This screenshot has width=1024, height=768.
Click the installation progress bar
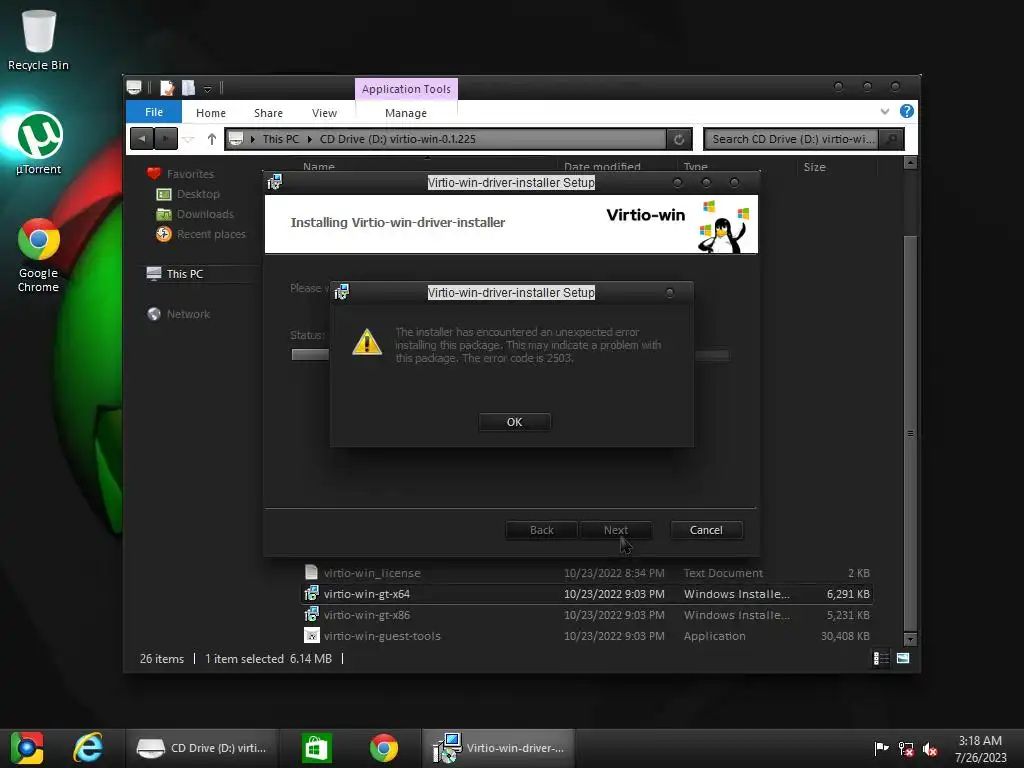point(510,355)
